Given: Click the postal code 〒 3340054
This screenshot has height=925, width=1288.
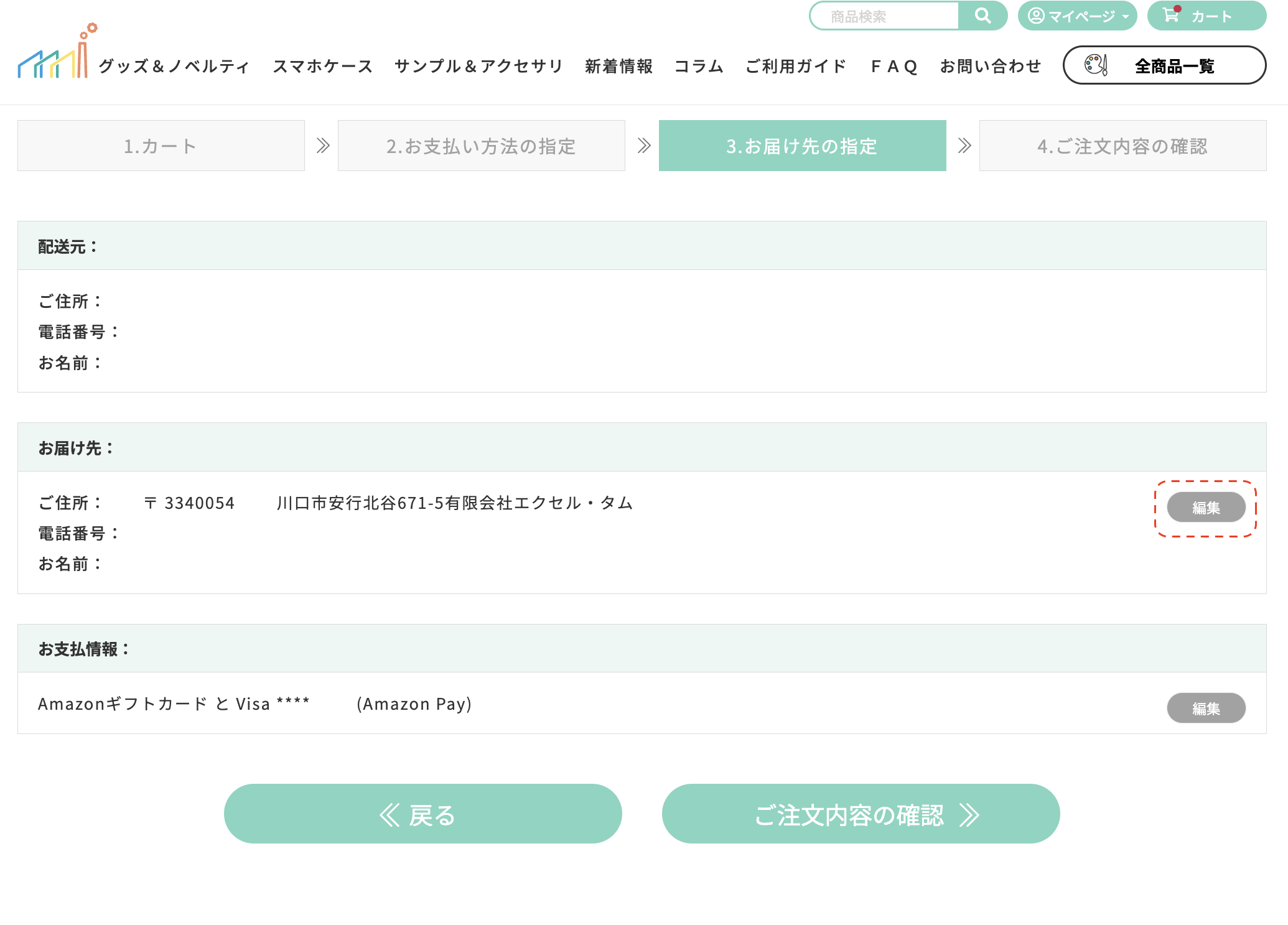Looking at the screenshot, I should pos(189,503).
